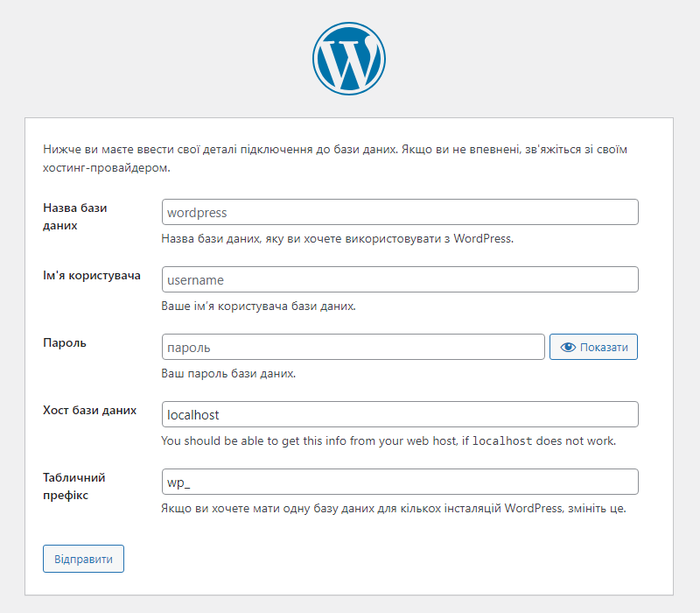Click the Ваш пароль бази даних hint
This screenshot has height=613, width=700.
(229, 374)
